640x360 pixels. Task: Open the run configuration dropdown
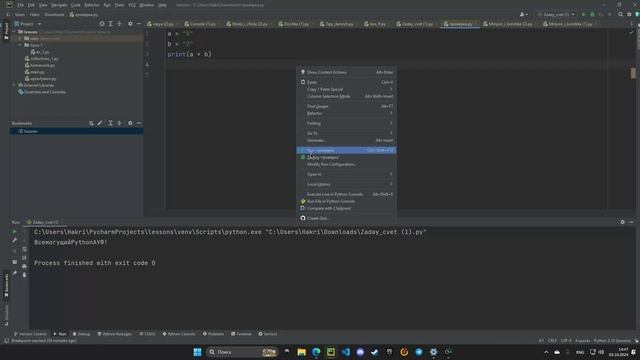(x=556, y=14)
